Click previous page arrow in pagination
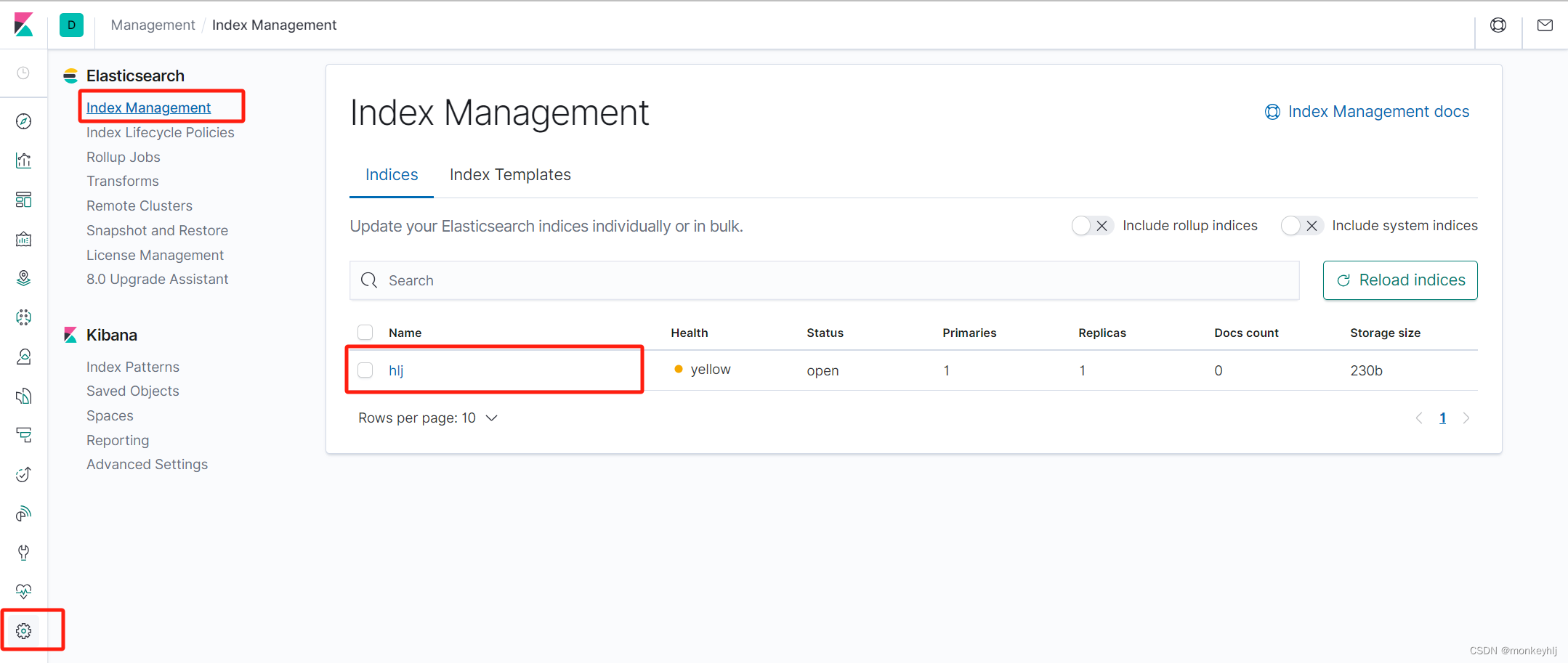 point(1419,418)
